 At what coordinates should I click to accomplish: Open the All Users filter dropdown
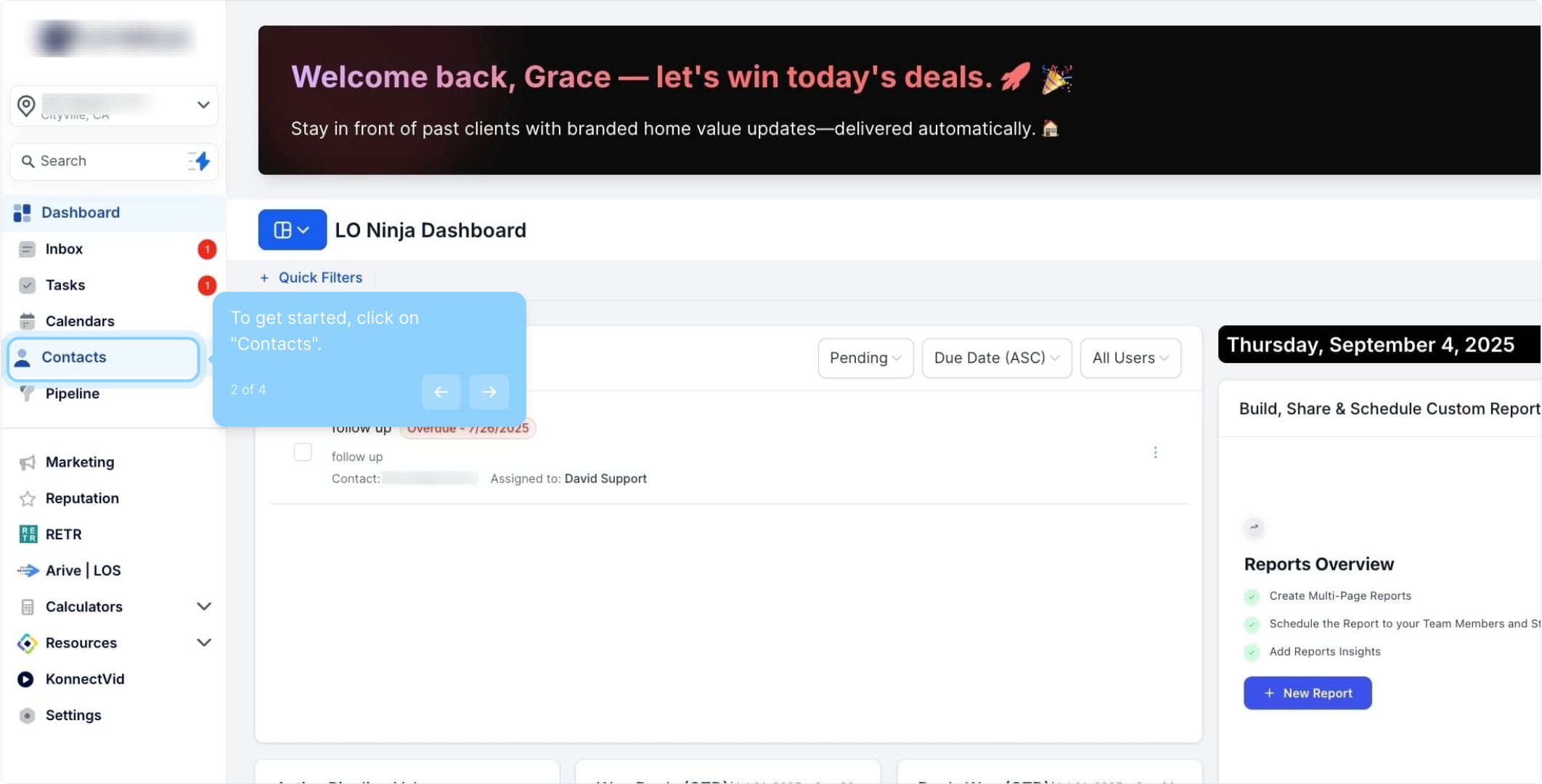tap(1130, 358)
